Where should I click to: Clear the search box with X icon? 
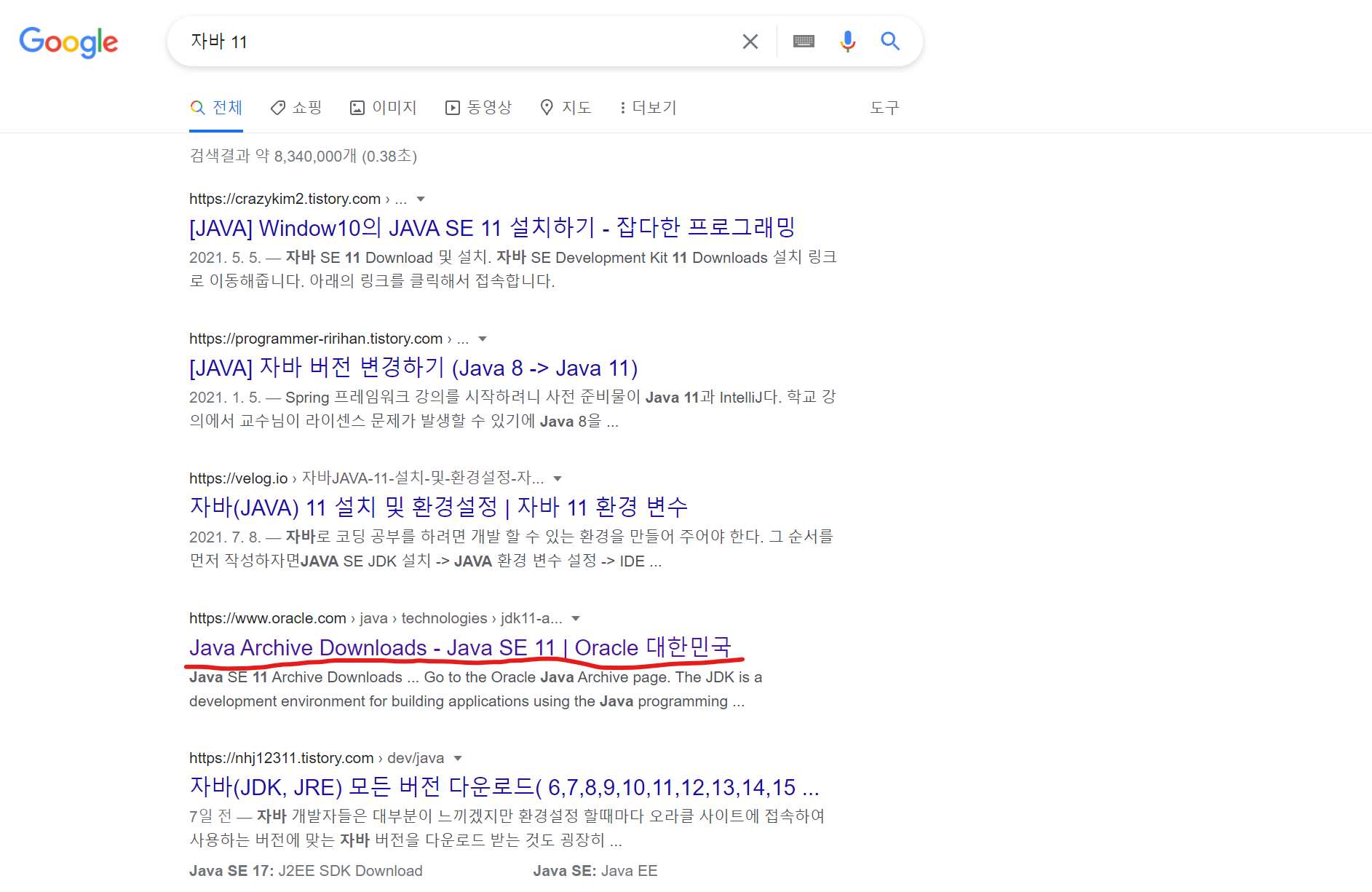[750, 42]
